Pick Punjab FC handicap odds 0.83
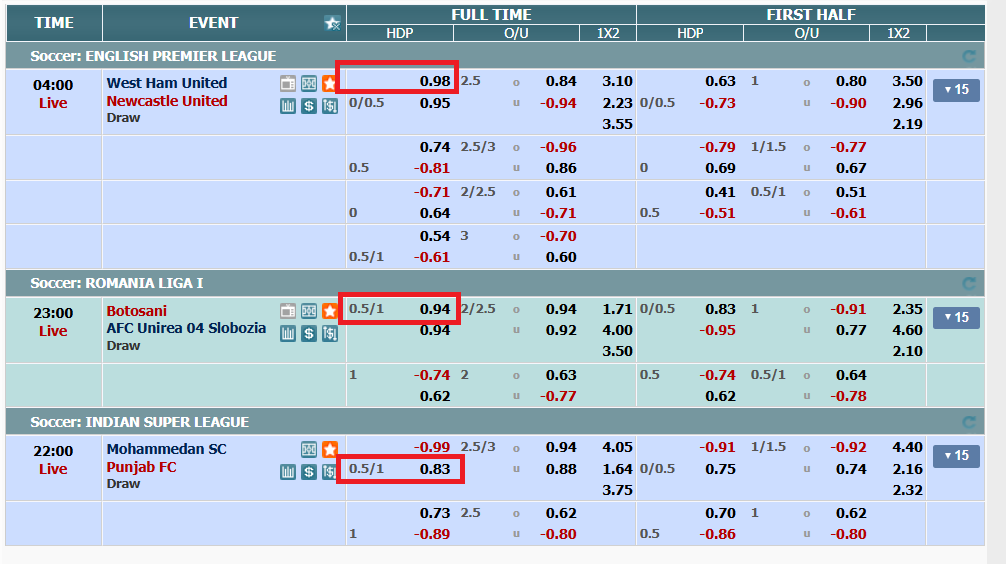The width and height of the screenshot is (1006, 564). point(435,469)
